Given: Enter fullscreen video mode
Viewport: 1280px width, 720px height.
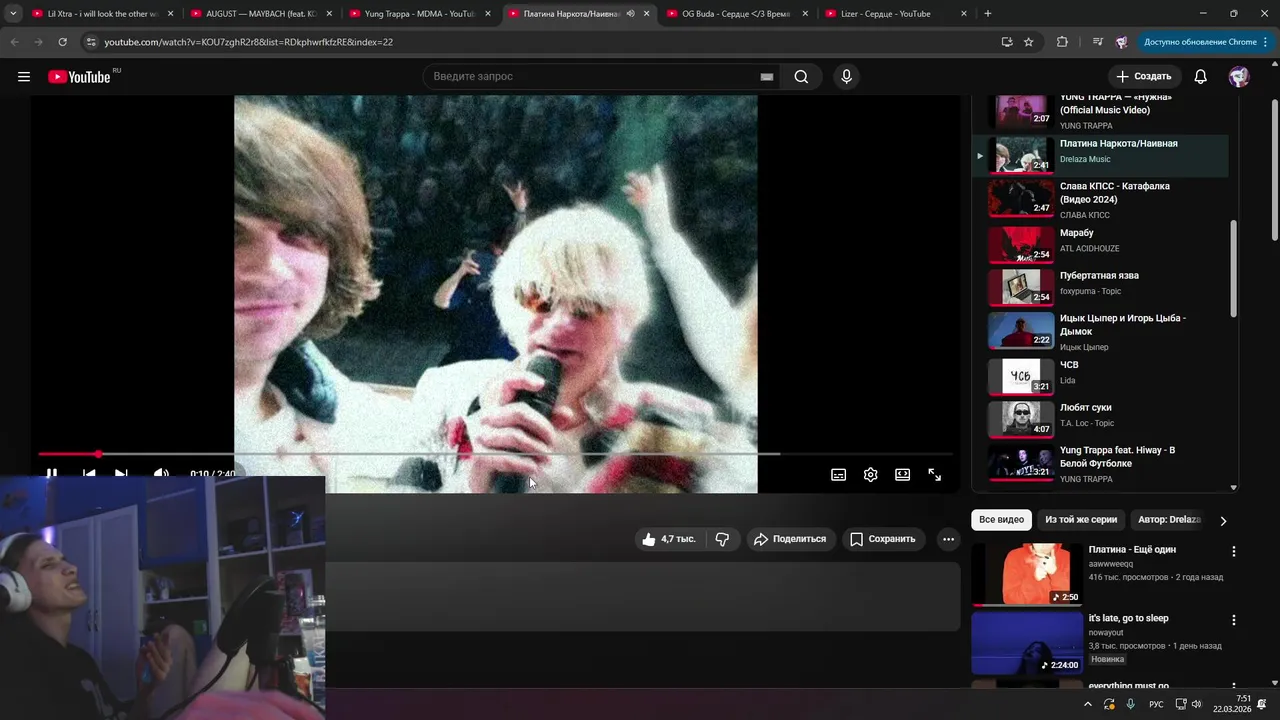Looking at the screenshot, I should (x=935, y=475).
